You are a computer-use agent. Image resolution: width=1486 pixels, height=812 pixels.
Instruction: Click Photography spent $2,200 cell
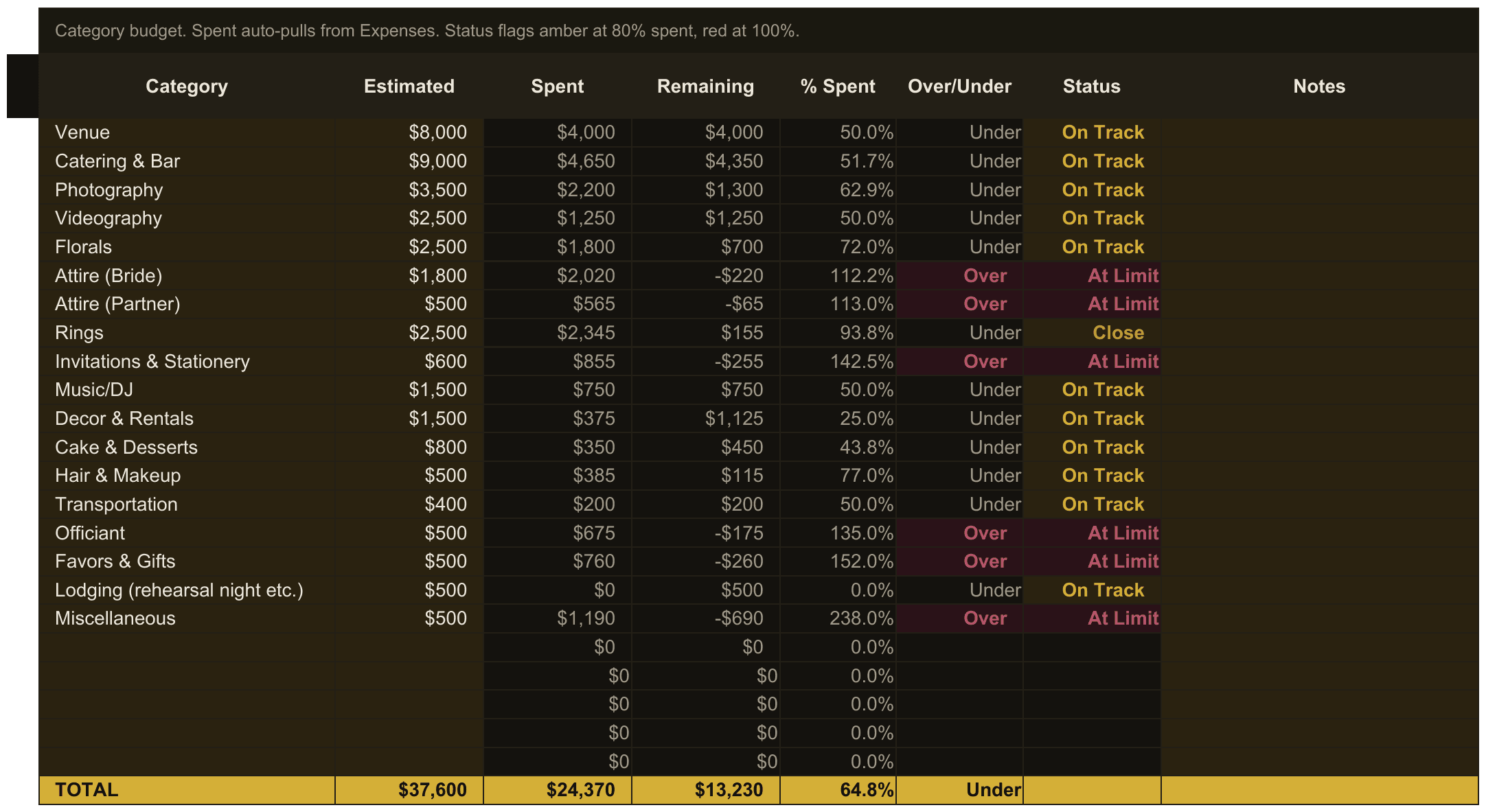558,190
